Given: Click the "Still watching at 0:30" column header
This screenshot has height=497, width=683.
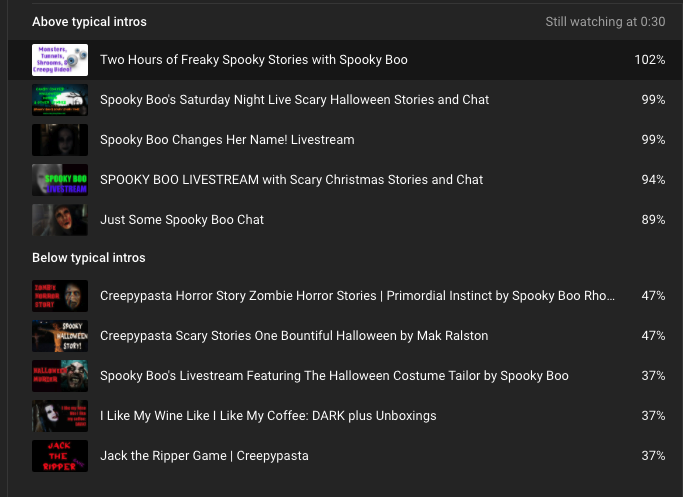Looking at the screenshot, I should coord(605,21).
